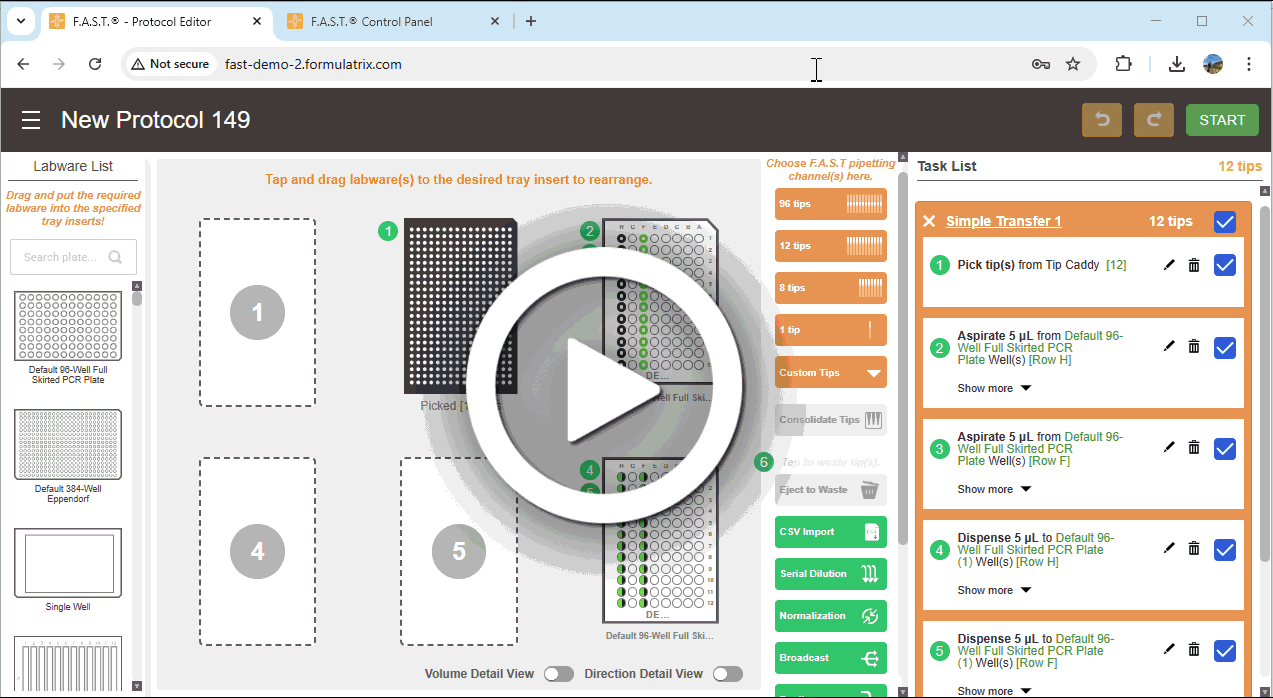Open the hamburger menu beside New Protocol 149
This screenshot has width=1273, height=698.
click(31, 120)
